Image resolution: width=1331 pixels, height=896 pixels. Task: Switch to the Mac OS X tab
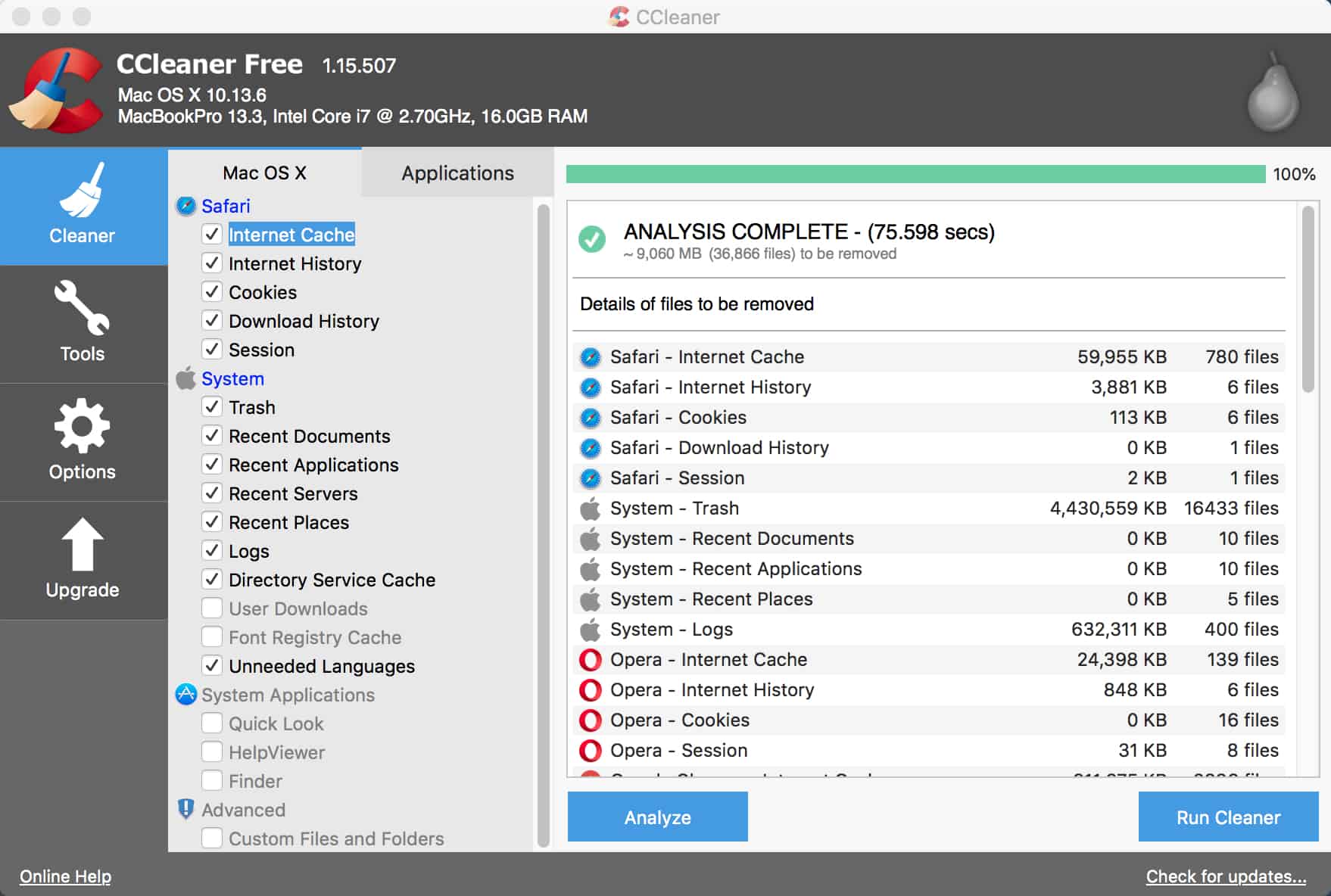265,173
